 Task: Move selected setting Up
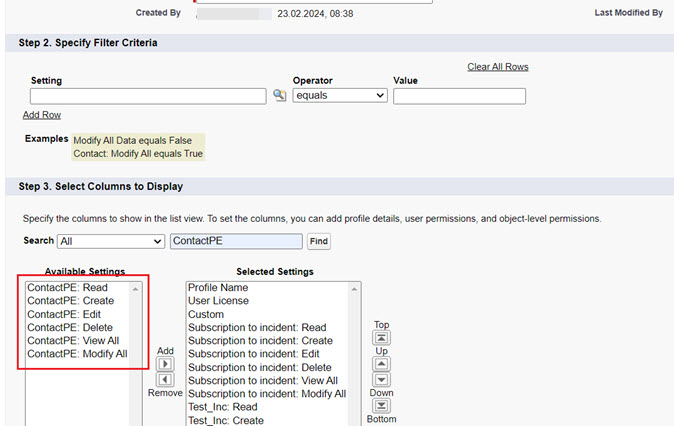(381, 364)
